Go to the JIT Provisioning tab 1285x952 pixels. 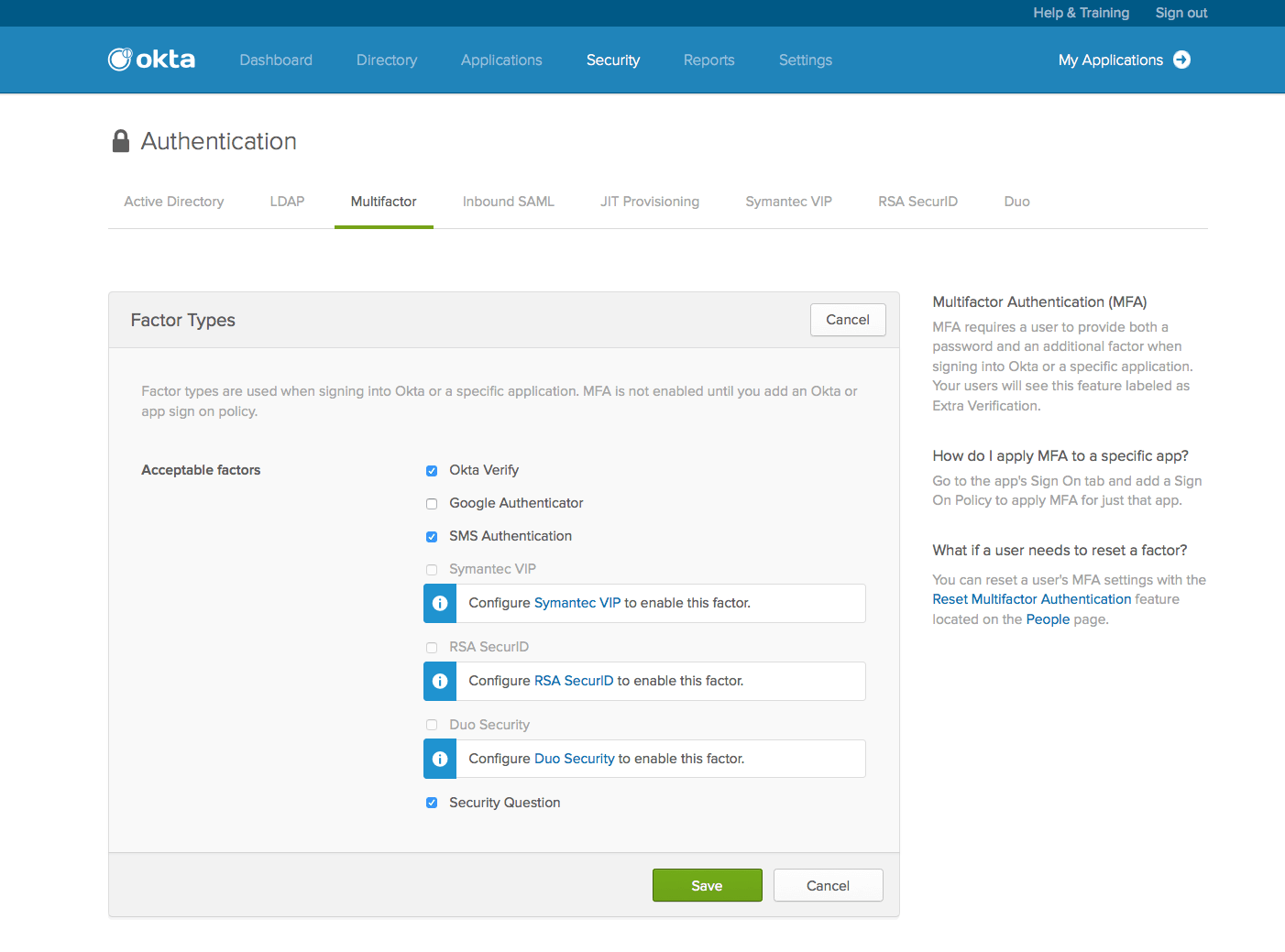pyautogui.click(x=649, y=202)
